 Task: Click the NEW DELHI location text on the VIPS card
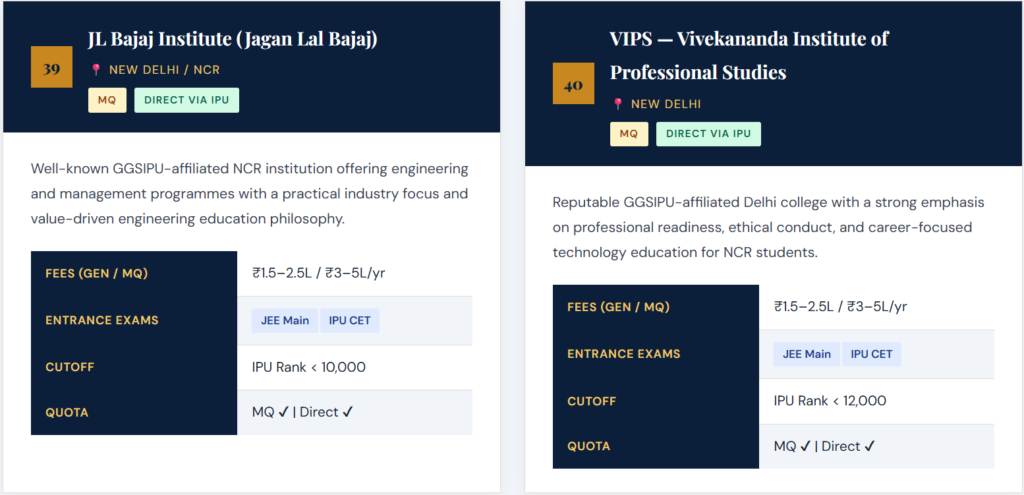coord(666,104)
